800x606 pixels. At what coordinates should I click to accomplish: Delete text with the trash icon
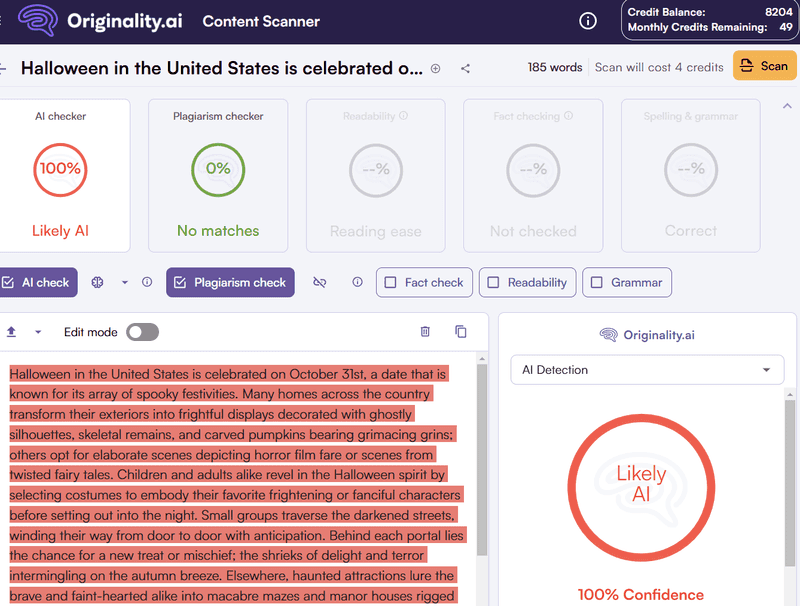(x=425, y=332)
